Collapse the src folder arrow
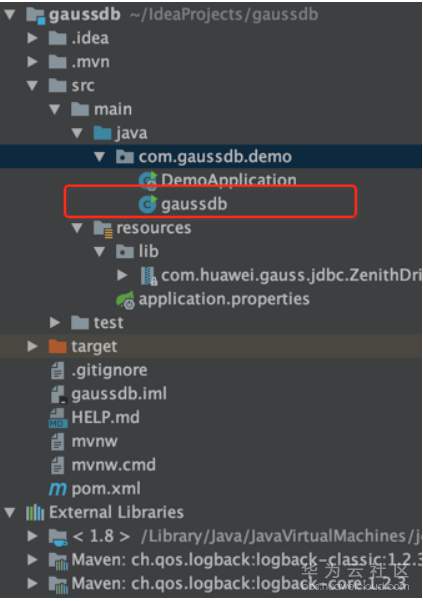This screenshot has width=423, height=601. pos(33,85)
